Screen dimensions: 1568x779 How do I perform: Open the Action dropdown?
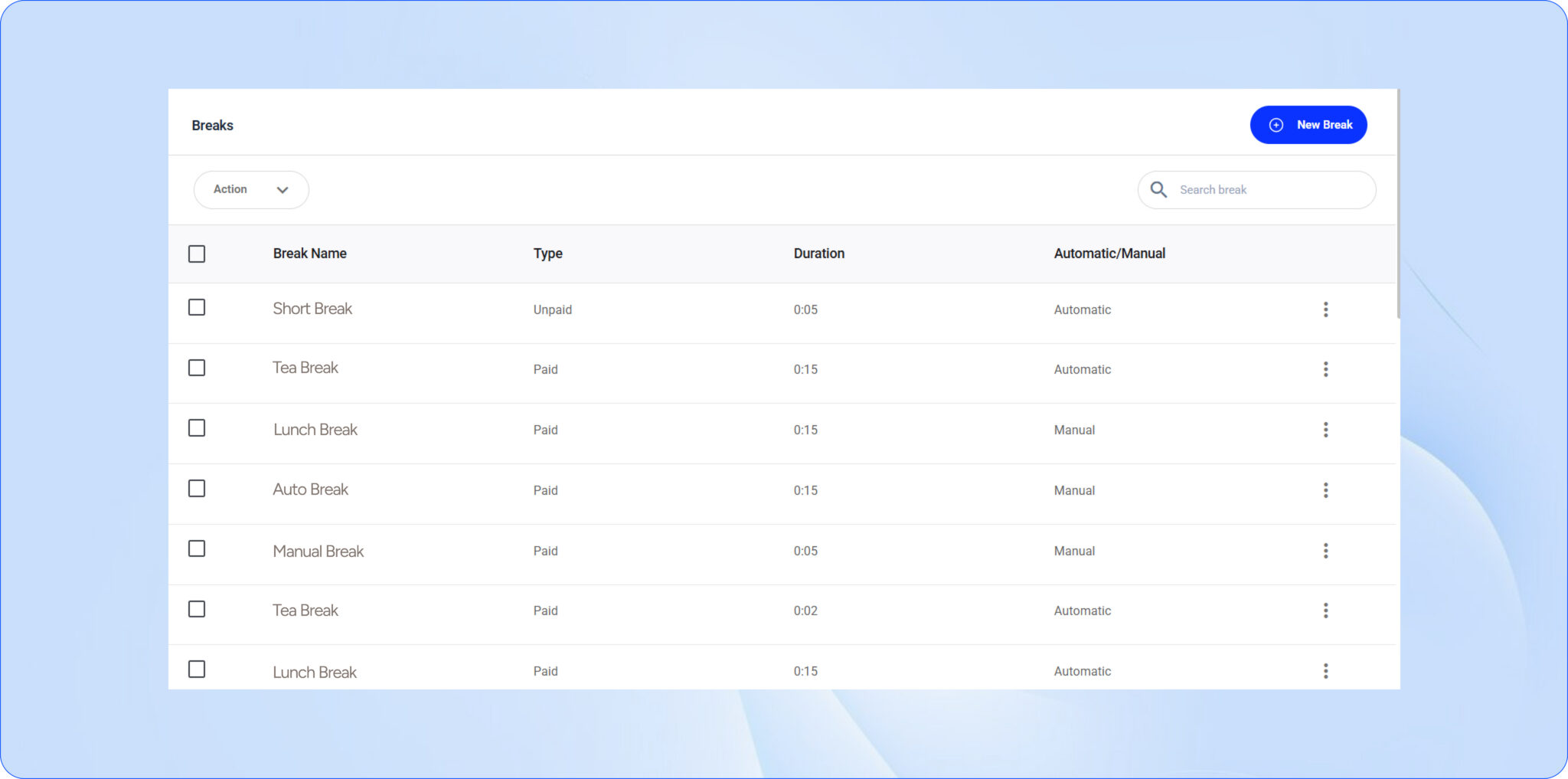tap(251, 190)
